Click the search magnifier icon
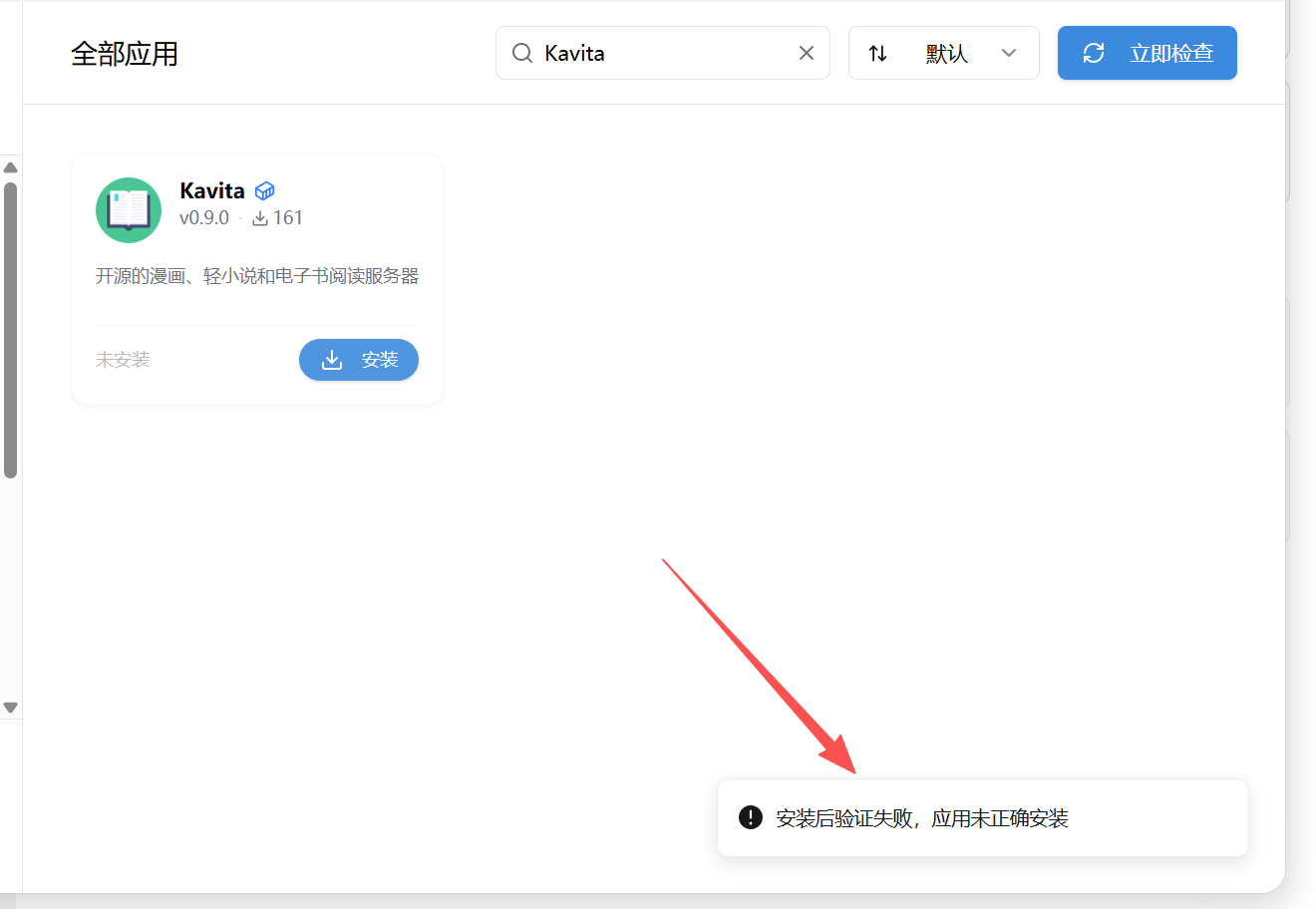Image resolution: width=1316 pixels, height=909 pixels. point(522,53)
